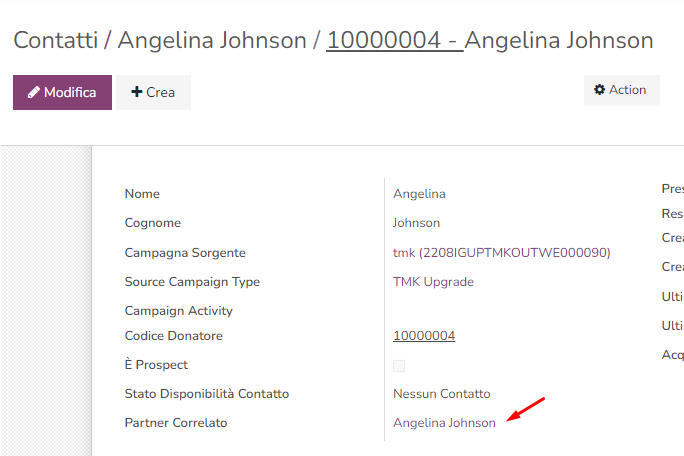Click the Campaign Activity field label
This screenshot has width=684, height=456.
(178, 311)
